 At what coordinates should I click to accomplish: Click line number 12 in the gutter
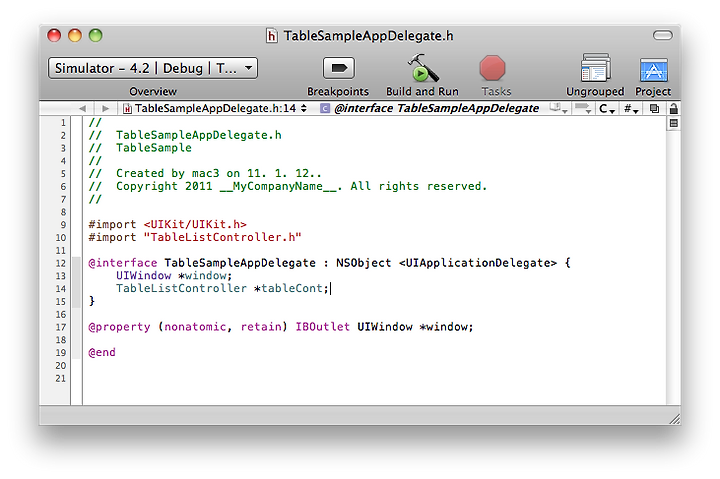pos(61,264)
